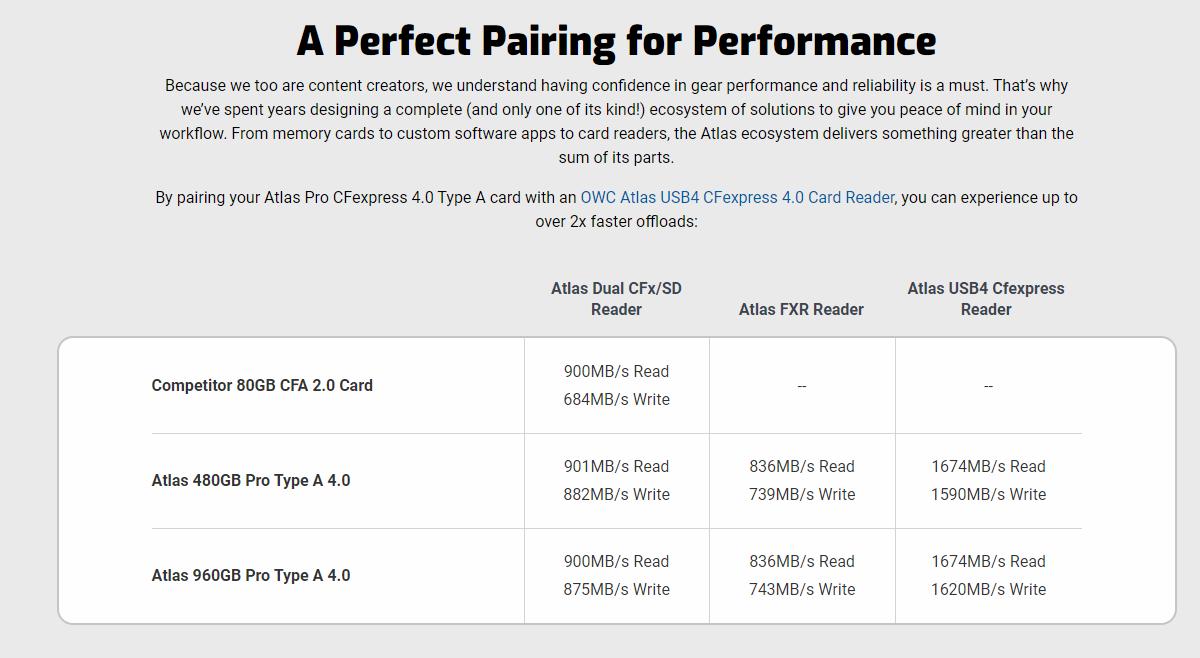
Task: Select the Atlas Dual CFx/SD Reader column header
Action: tap(616, 299)
